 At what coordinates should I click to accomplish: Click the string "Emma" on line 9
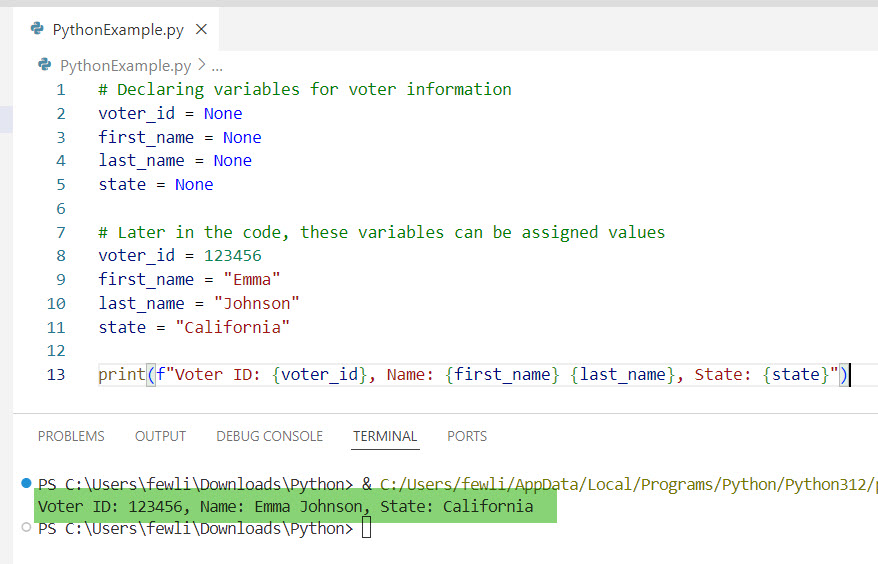(251, 279)
